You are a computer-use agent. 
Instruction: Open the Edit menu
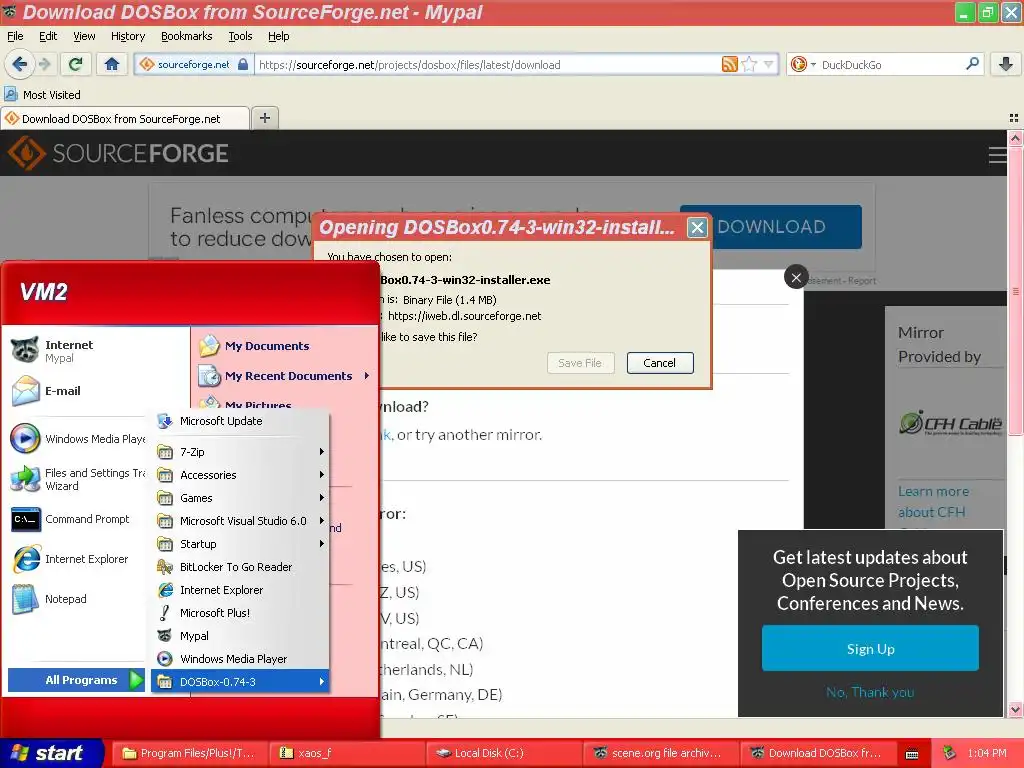(x=48, y=36)
